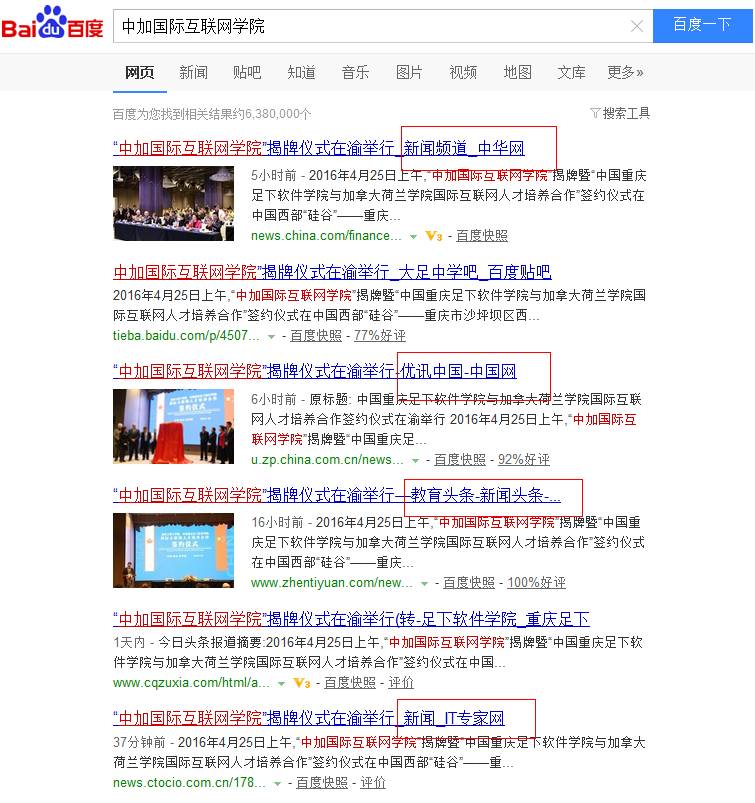Switch to the 图片 tab
Image resolution: width=755 pixels, height=803 pixels.
[409, 73]
